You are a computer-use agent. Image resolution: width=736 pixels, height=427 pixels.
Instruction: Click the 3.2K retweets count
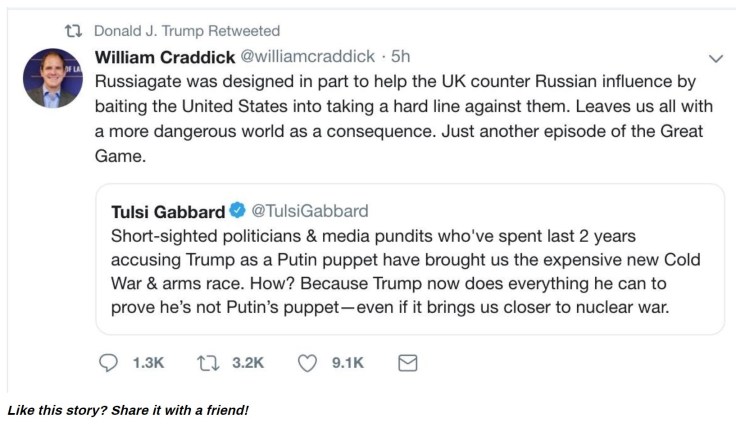click(x=248, y=364)
